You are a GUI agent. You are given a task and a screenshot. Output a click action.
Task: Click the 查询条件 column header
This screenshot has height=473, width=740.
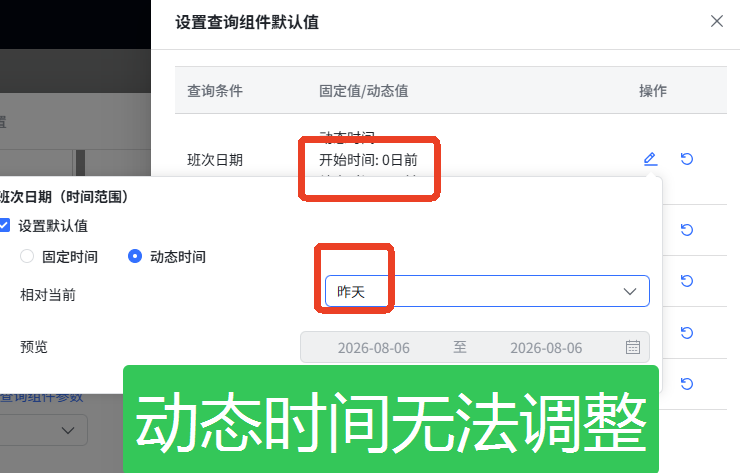215,91
